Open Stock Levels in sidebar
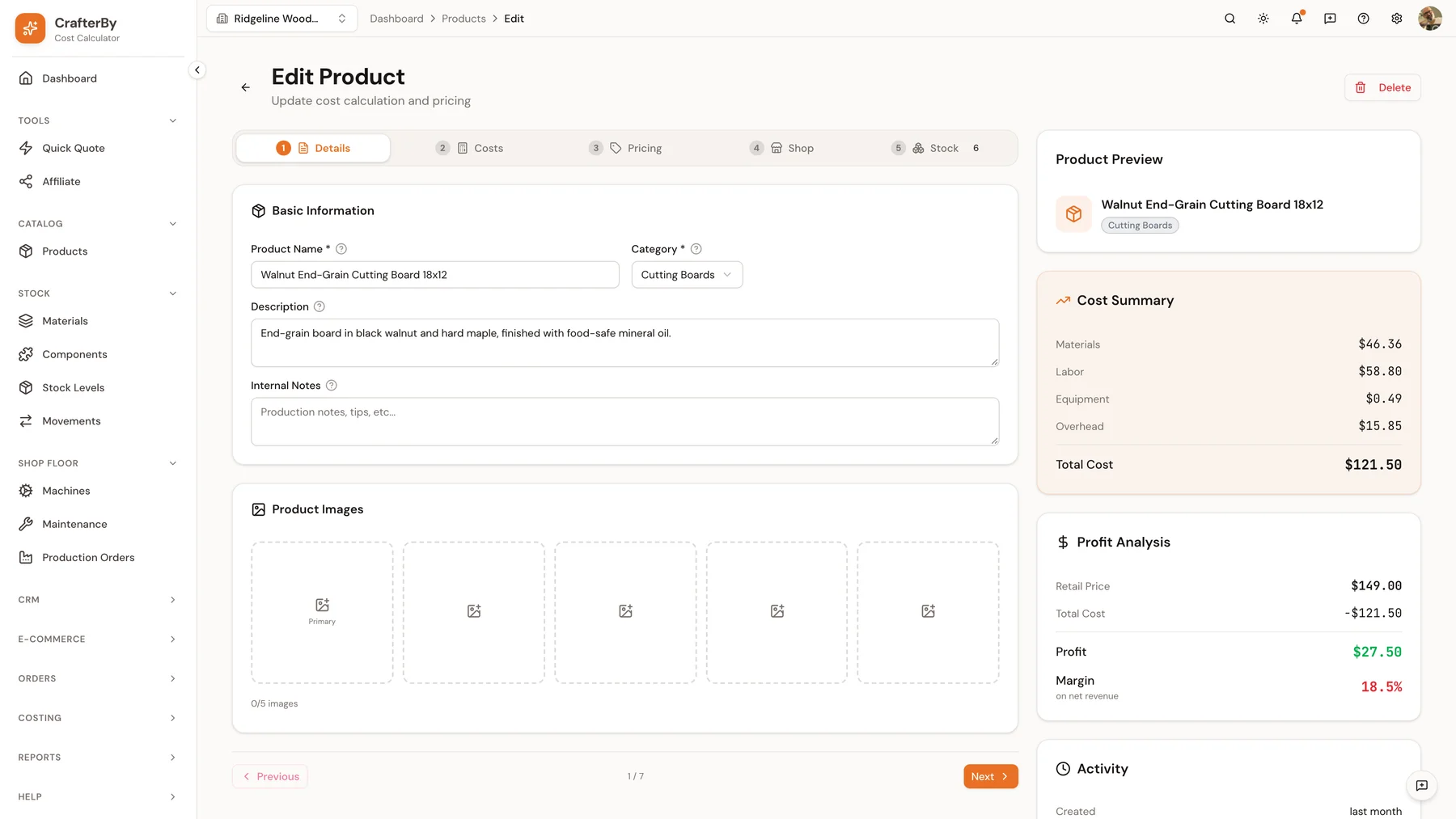Viewport: 1456px width, 819px height. tap(98, 387)
